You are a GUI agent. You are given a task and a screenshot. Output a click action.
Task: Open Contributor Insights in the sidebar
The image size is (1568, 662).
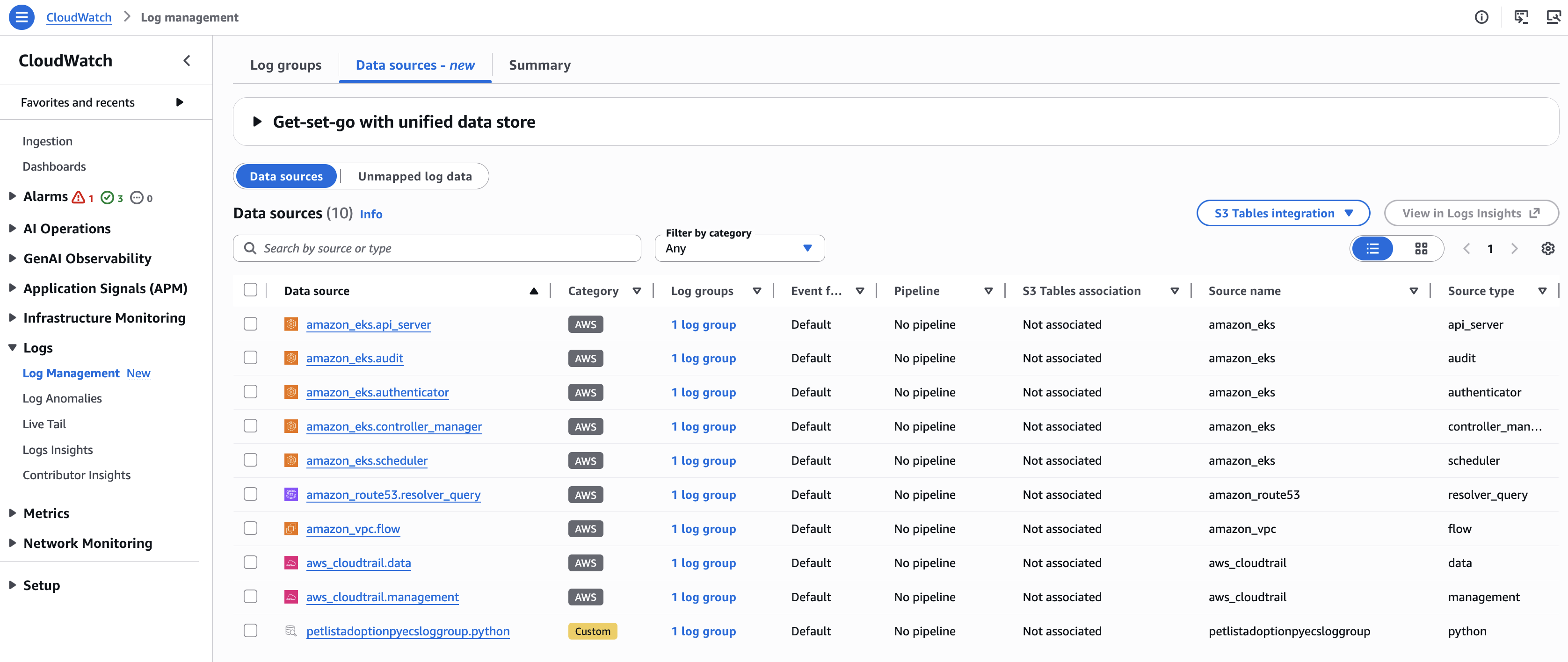point(77,475)
